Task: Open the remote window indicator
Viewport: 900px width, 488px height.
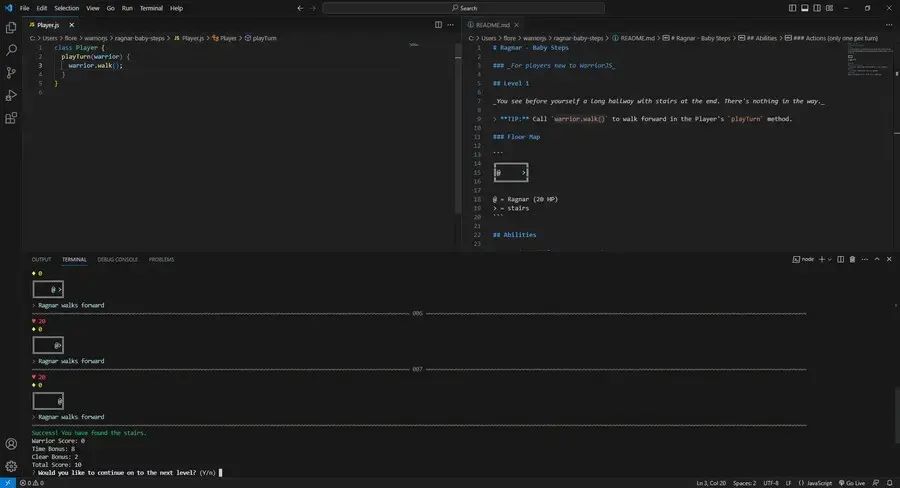Action: pyautogui.click(x=7, y=483)
